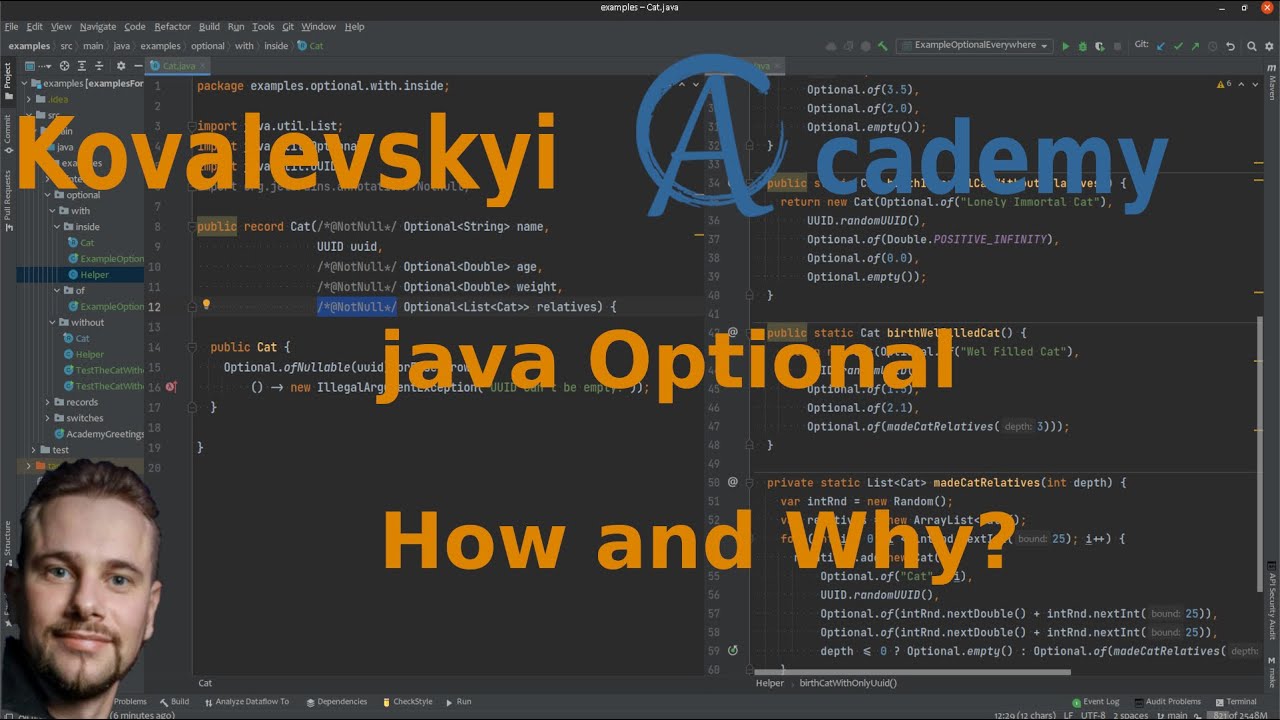Open the Run tool window
Viewport: 1280px width, 720px height.
click(x=459, y=702)
